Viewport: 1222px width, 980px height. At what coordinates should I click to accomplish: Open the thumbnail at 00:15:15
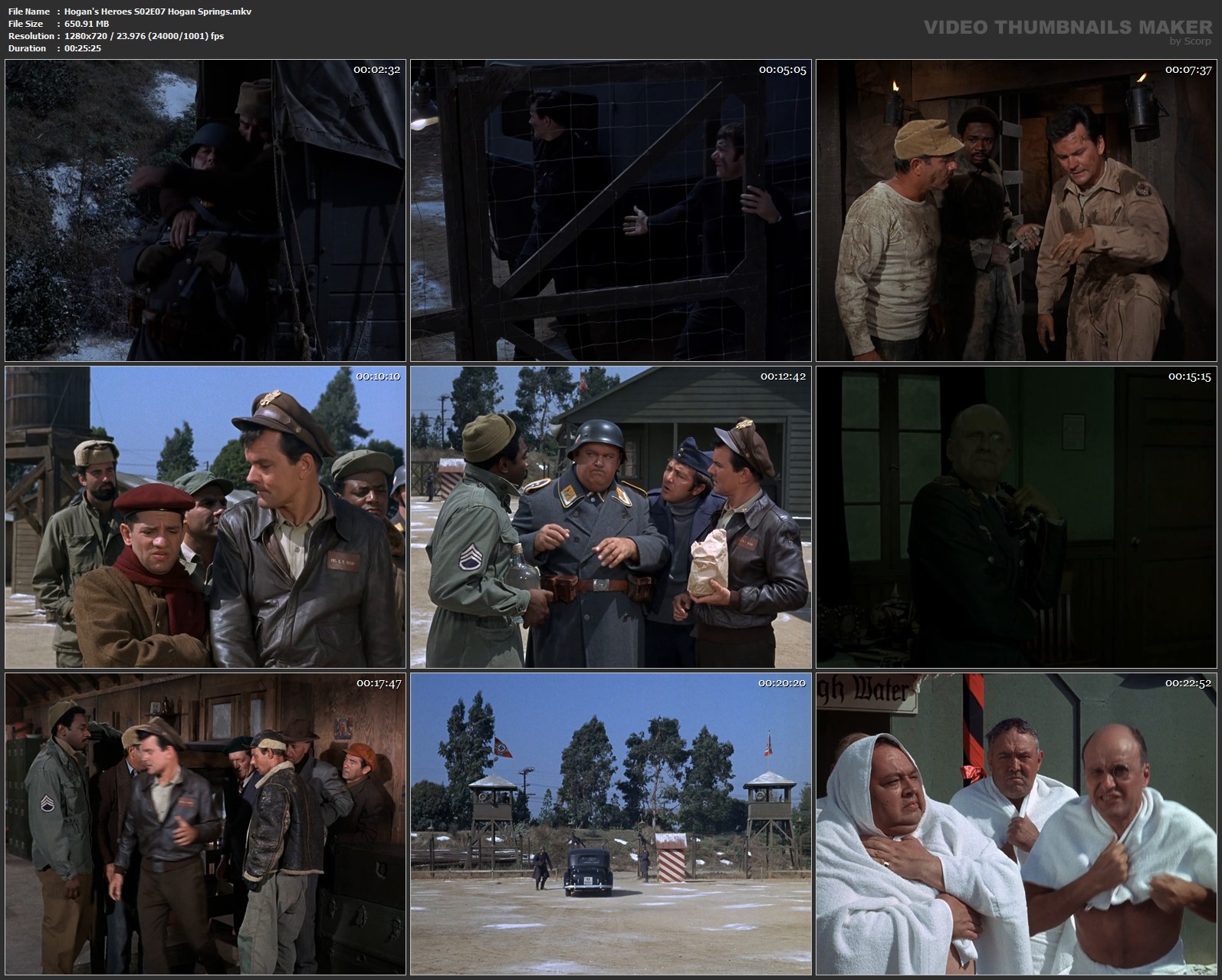point(1017,518)
